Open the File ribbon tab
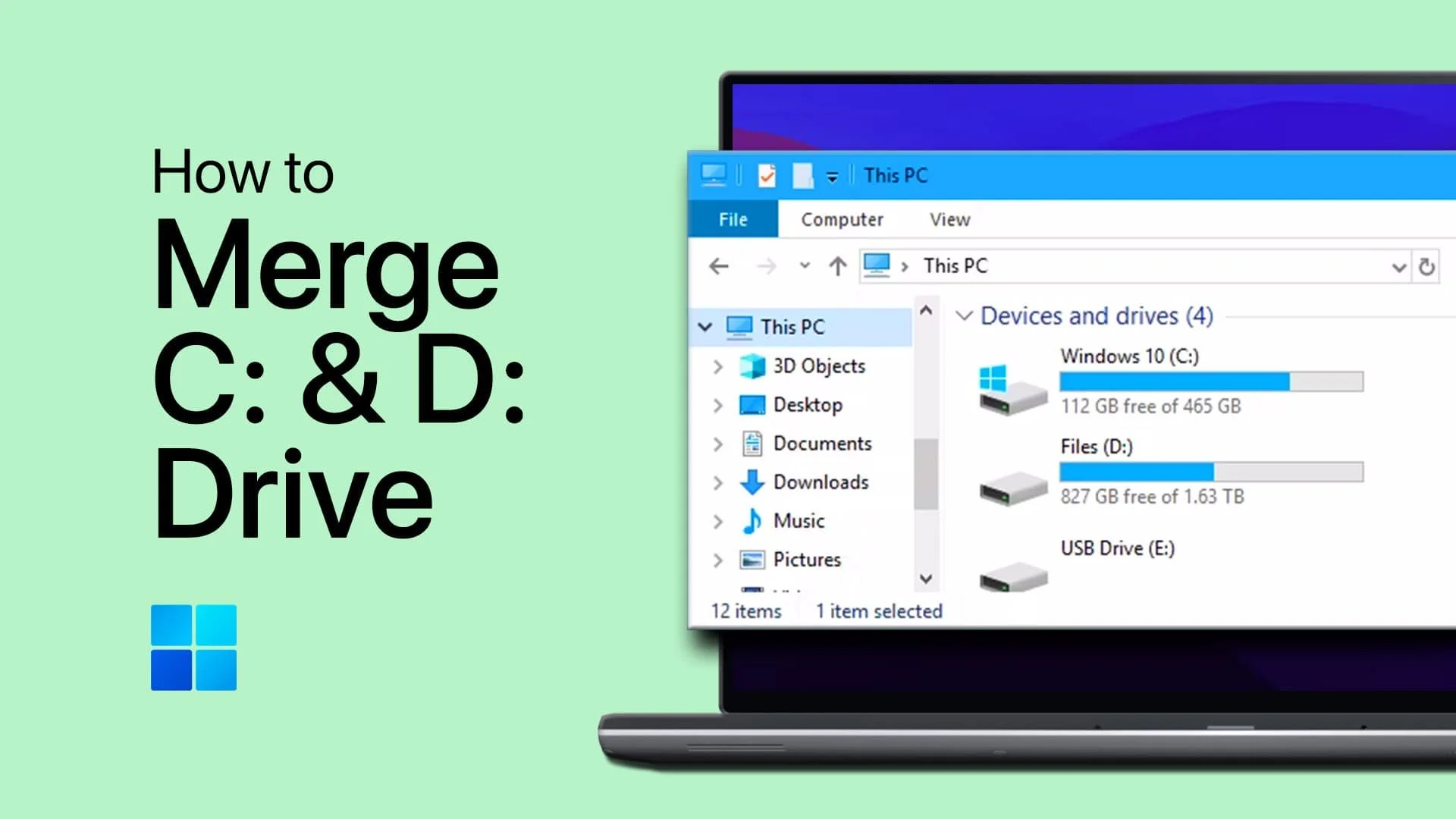This screenshot has height=819, width=1456. click(x=733, y=220)
